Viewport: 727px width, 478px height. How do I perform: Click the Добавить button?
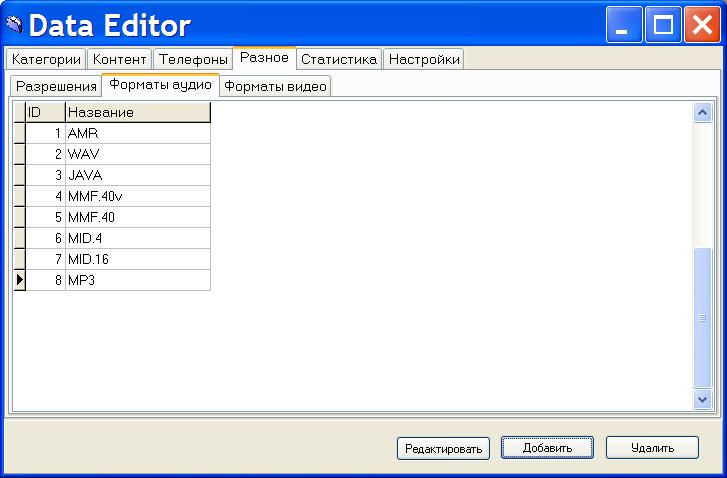pyautogui.click(x=548, y=448)
